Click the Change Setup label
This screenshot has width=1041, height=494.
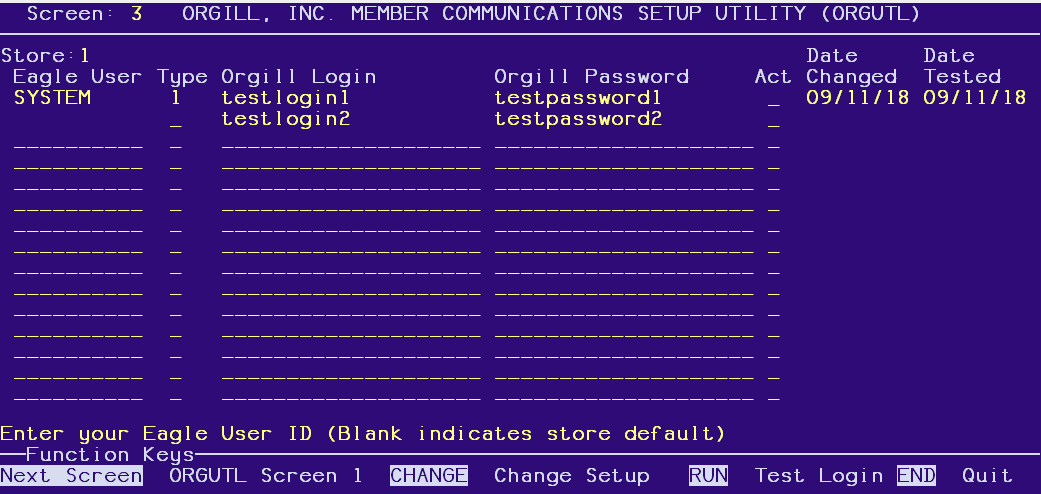pos(571,476)
